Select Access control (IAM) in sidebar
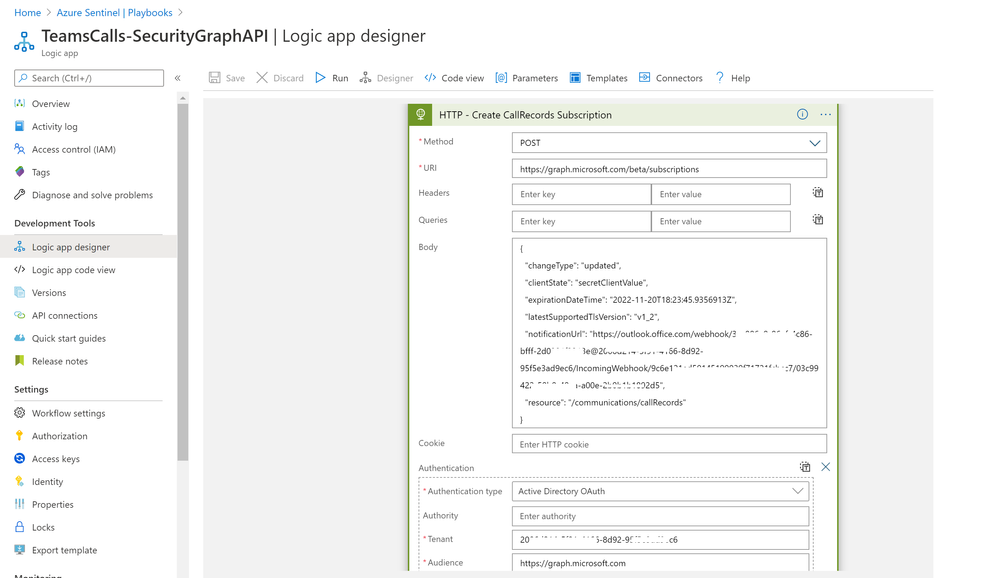 tap(73, 149)
